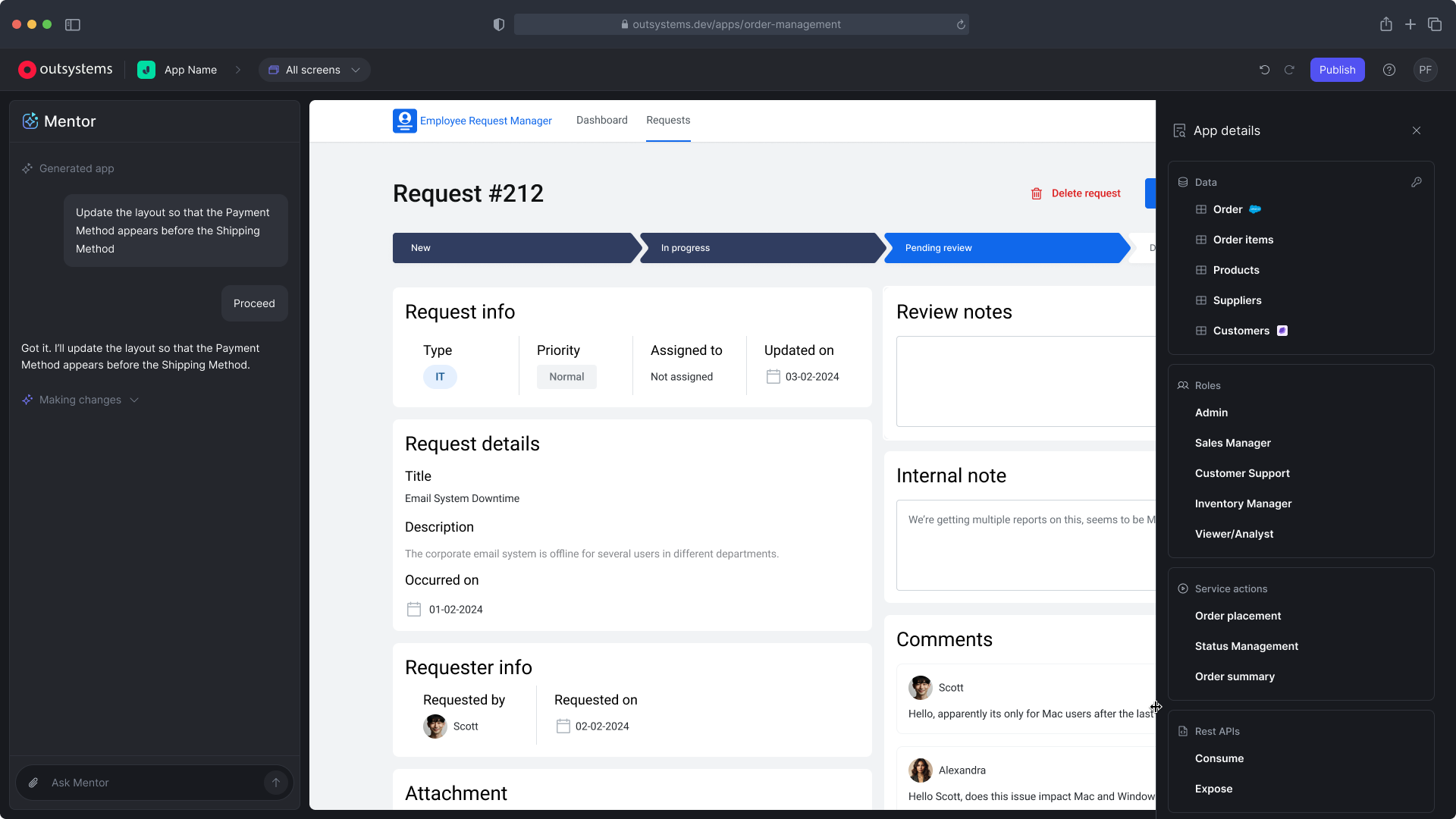
Task: Click the browser tab overview icon
Action: point(1435,24)
